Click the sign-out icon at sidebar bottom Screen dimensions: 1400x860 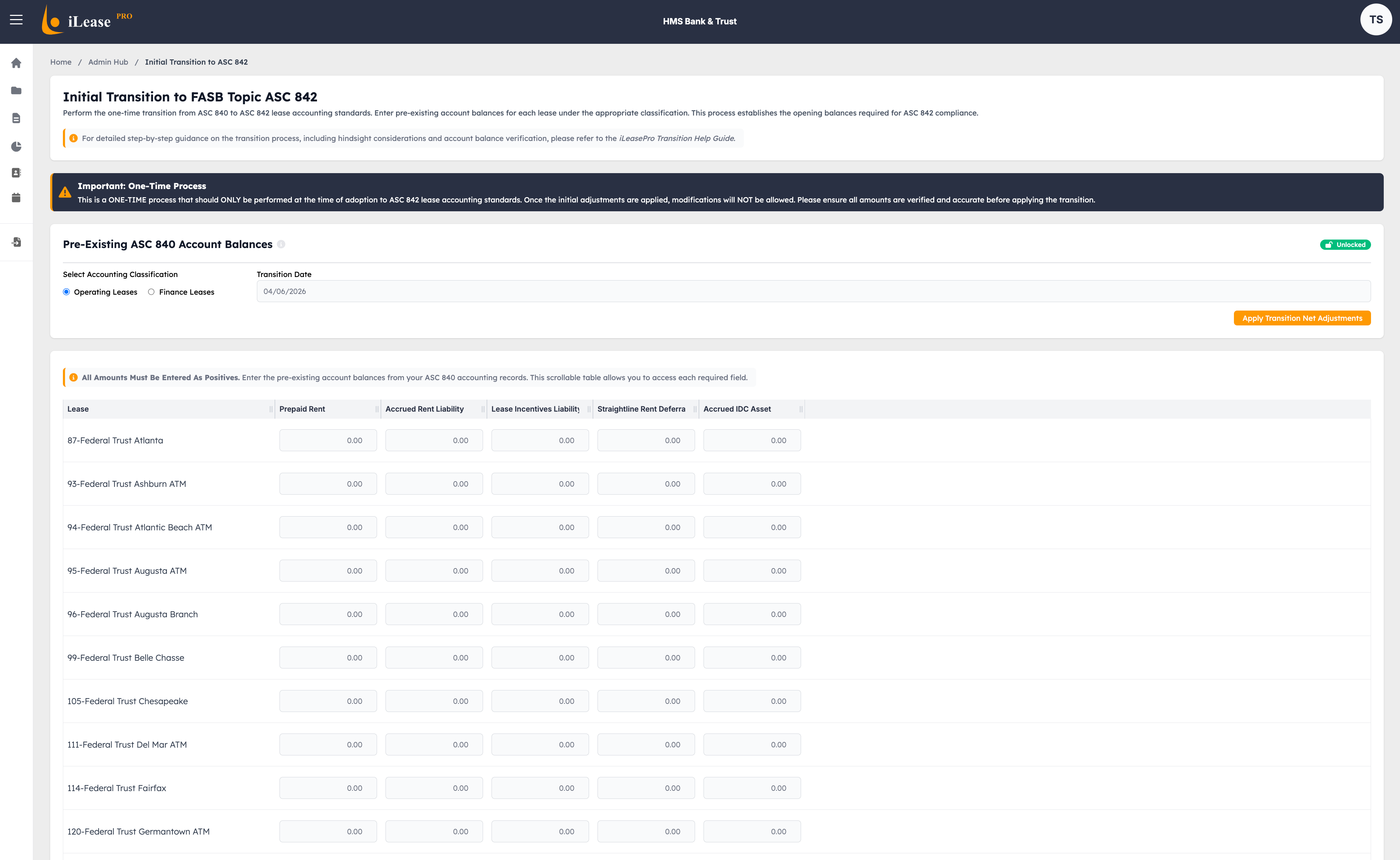[16, 242]
